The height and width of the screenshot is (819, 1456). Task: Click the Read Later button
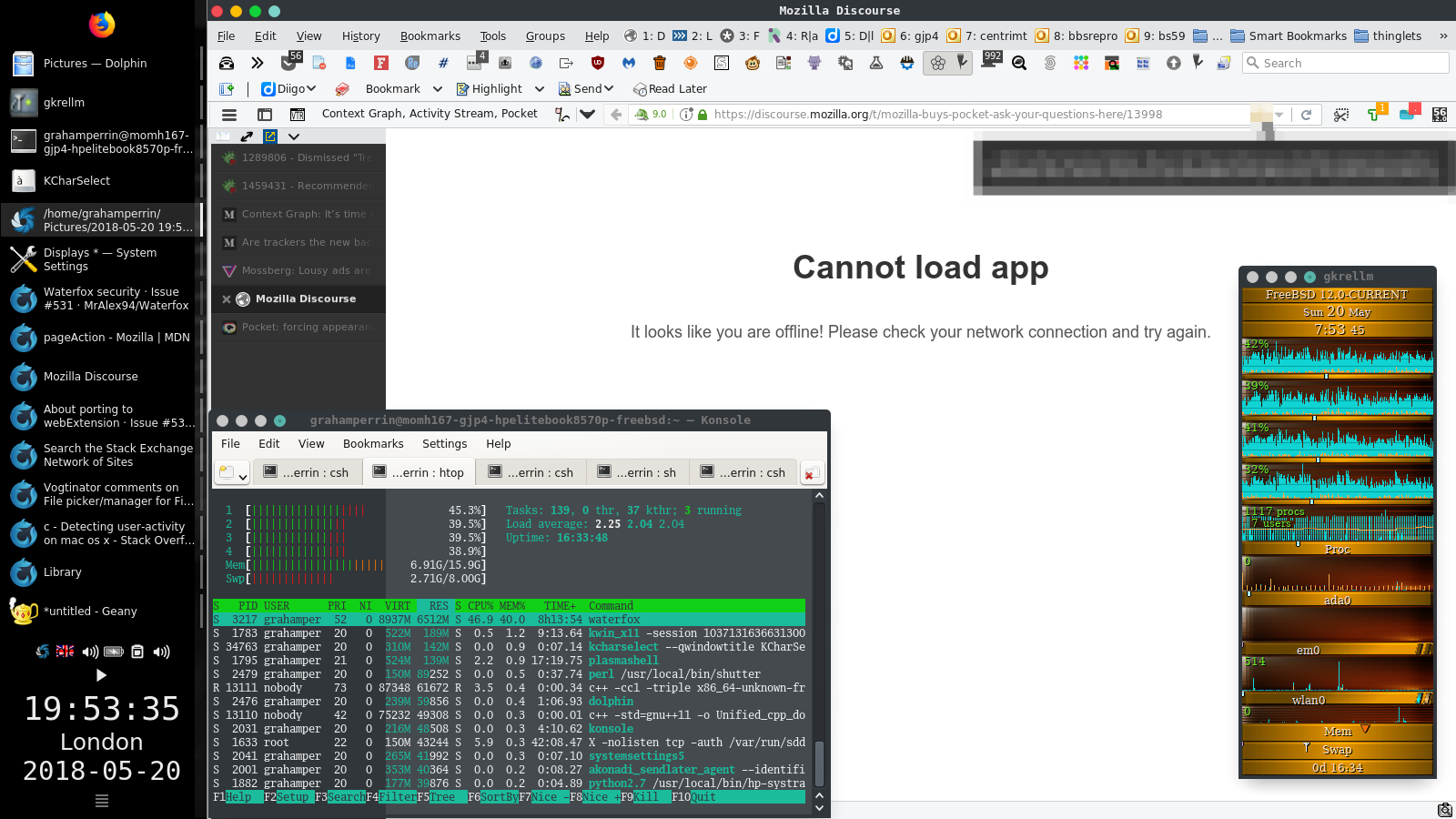coord(670,89)
